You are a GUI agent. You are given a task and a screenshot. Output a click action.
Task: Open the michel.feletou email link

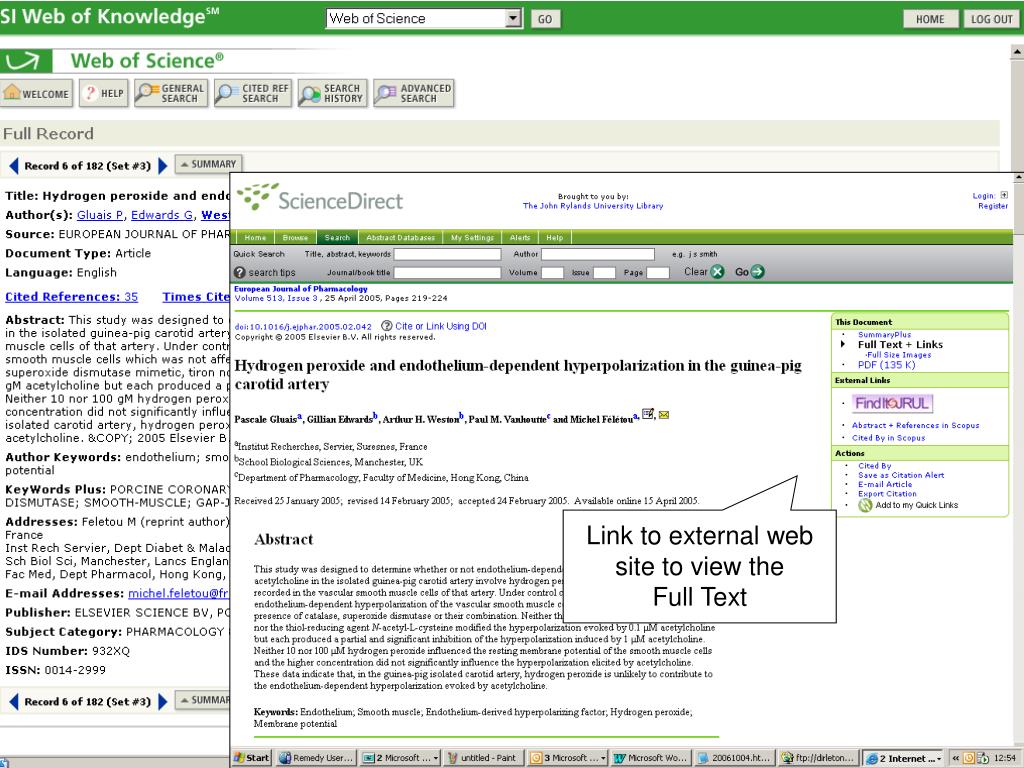pos(178,593)
